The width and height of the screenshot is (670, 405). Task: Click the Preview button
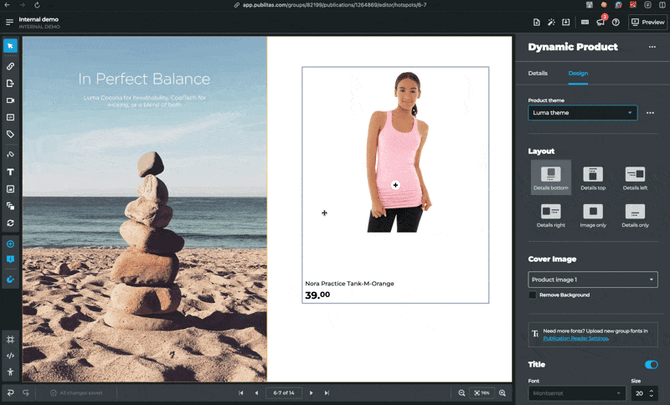coord(647,22)
